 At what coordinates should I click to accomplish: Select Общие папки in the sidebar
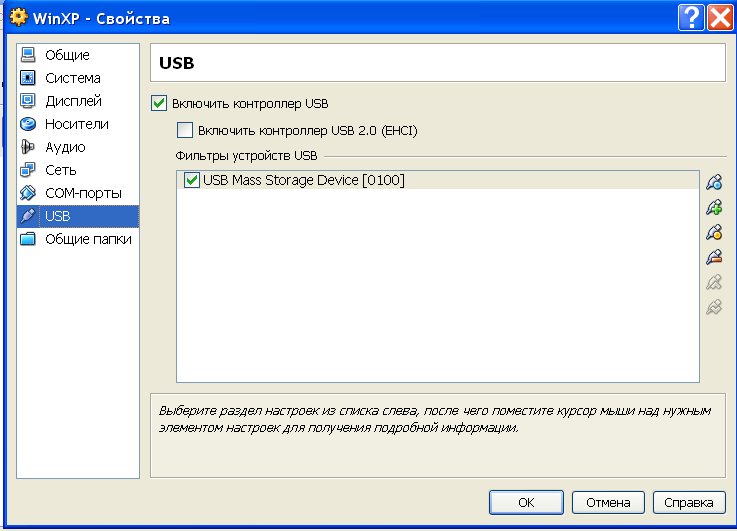click(88, 239)
